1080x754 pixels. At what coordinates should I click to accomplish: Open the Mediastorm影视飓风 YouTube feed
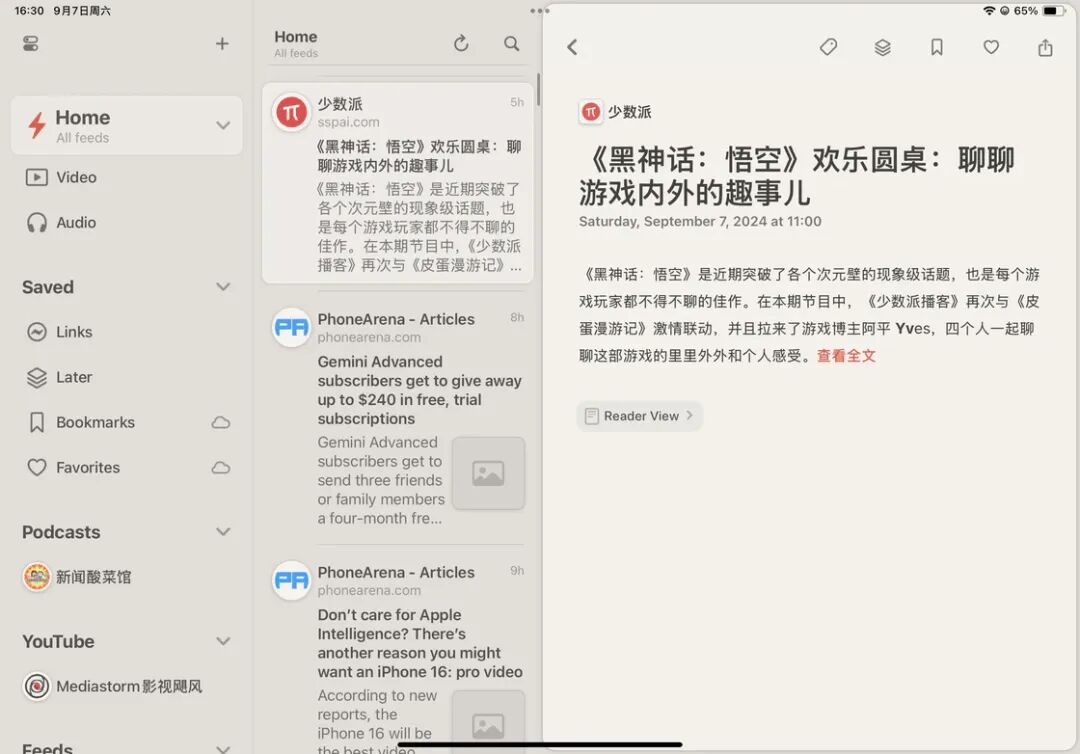(x=113, y=687)
